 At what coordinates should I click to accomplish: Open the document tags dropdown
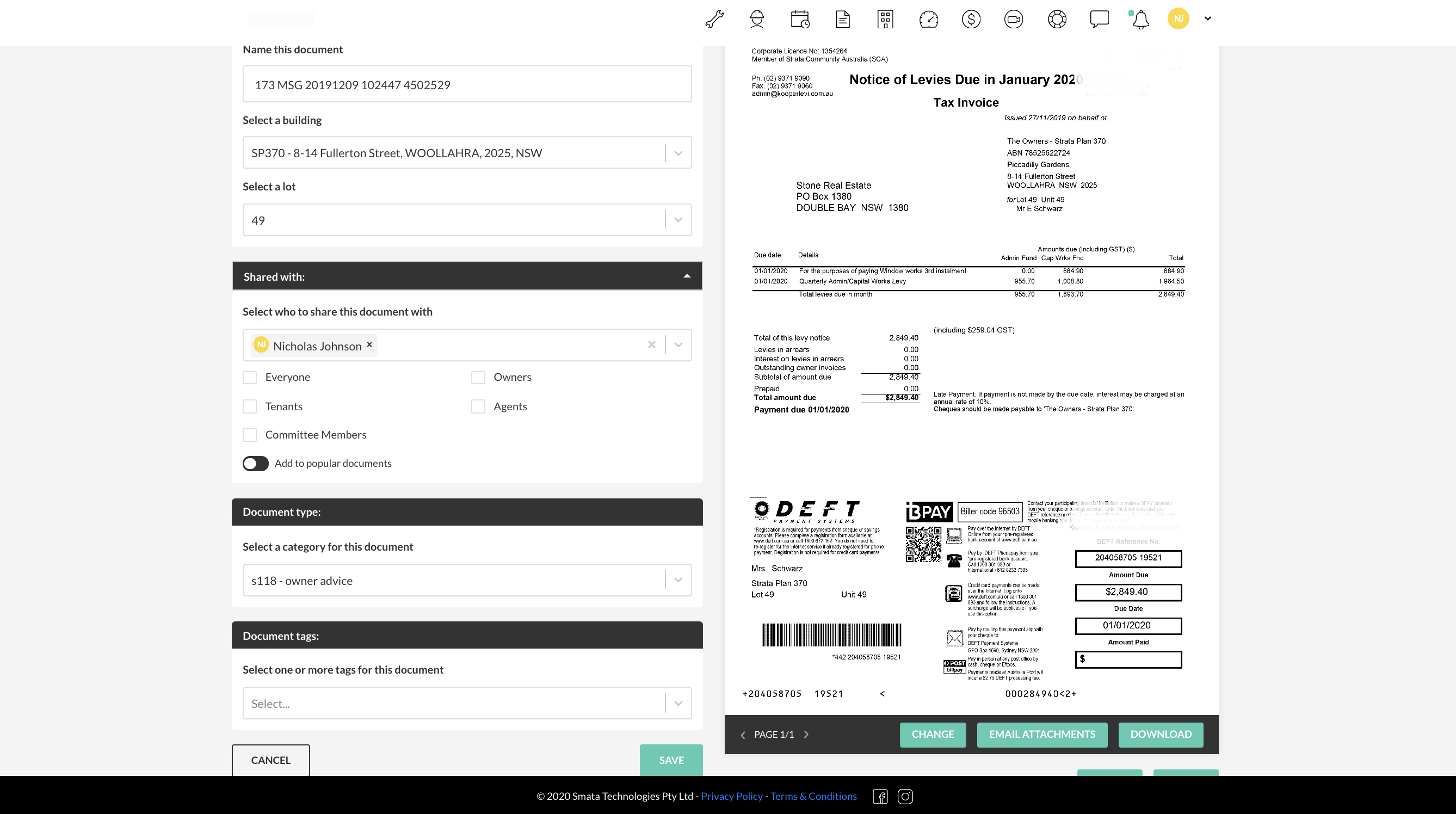[x=467, y=703]
